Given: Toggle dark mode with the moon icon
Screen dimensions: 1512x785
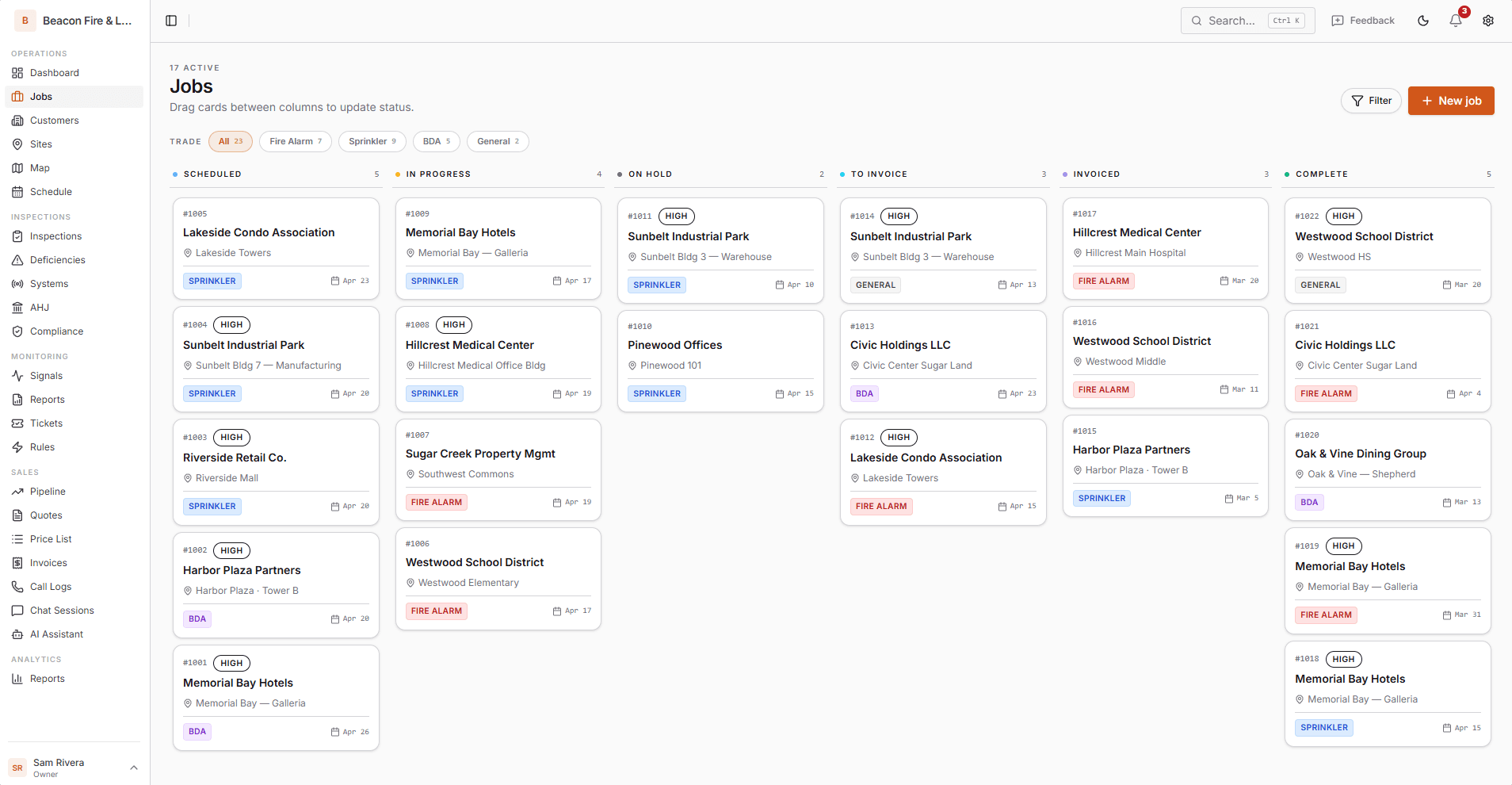Looking at the screenshot, I should (x=1422, y=21).
